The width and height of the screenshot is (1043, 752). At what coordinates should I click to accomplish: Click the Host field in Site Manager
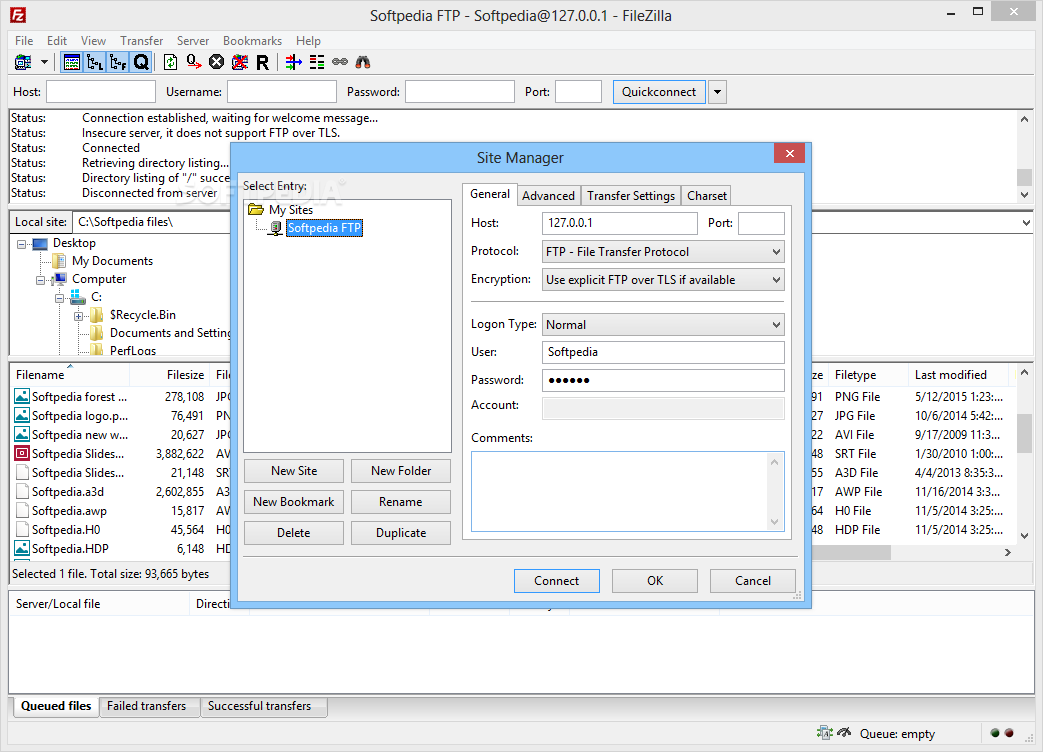click(619, 223)
